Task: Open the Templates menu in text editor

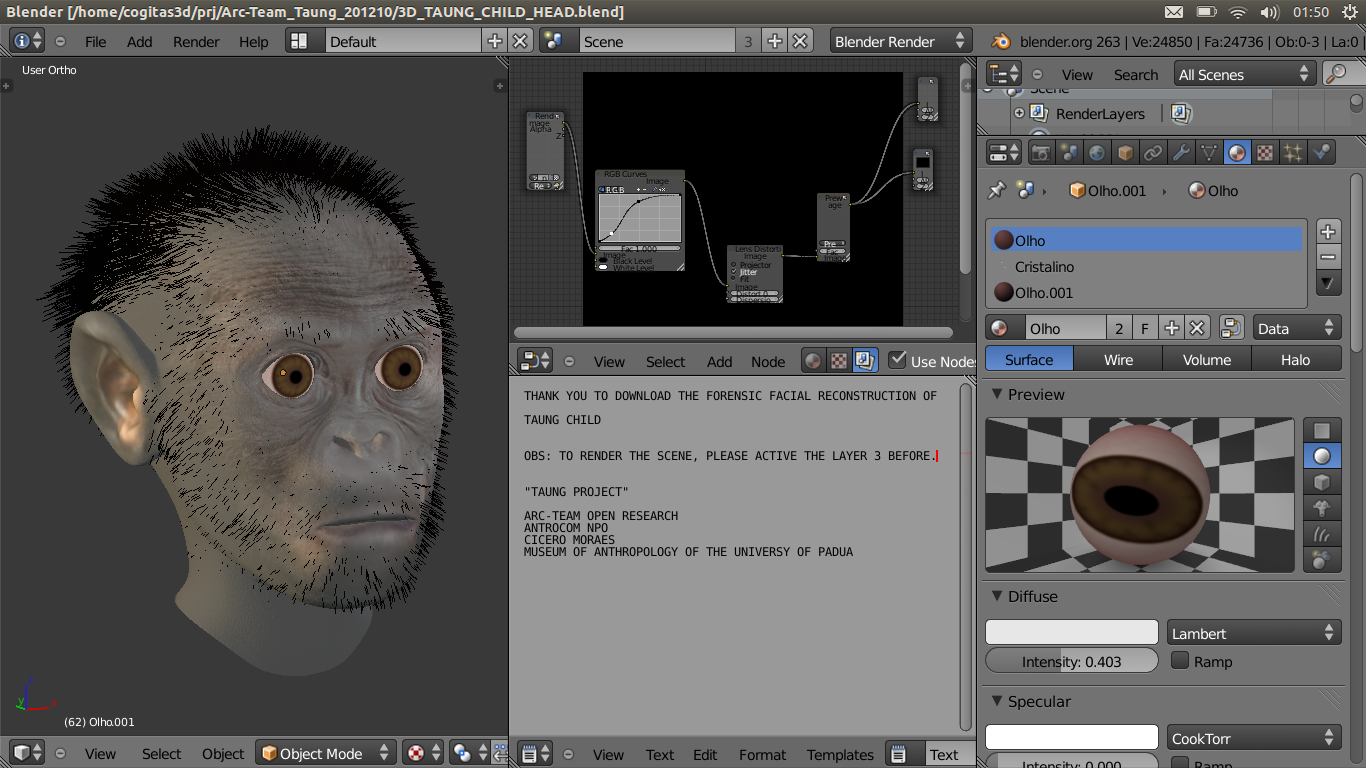Action: coord(840,754)
